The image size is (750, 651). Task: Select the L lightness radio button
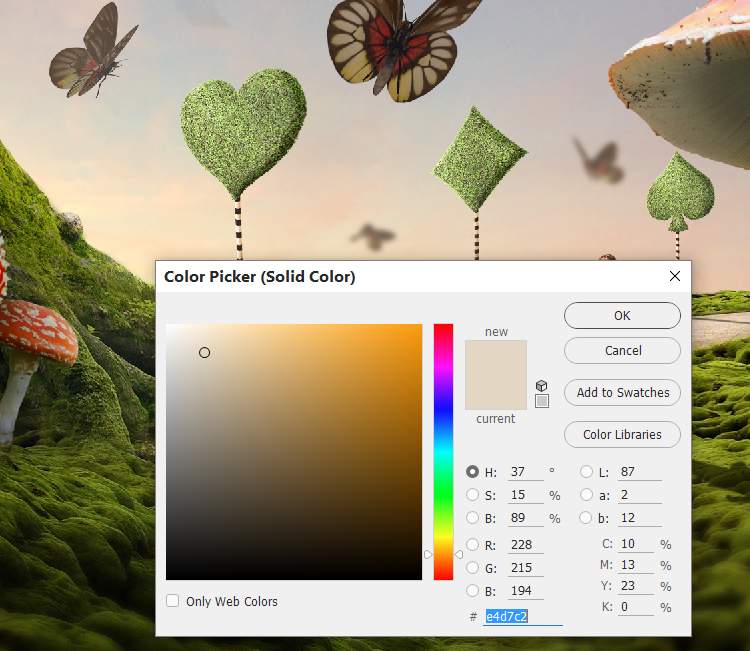point(586,472)
